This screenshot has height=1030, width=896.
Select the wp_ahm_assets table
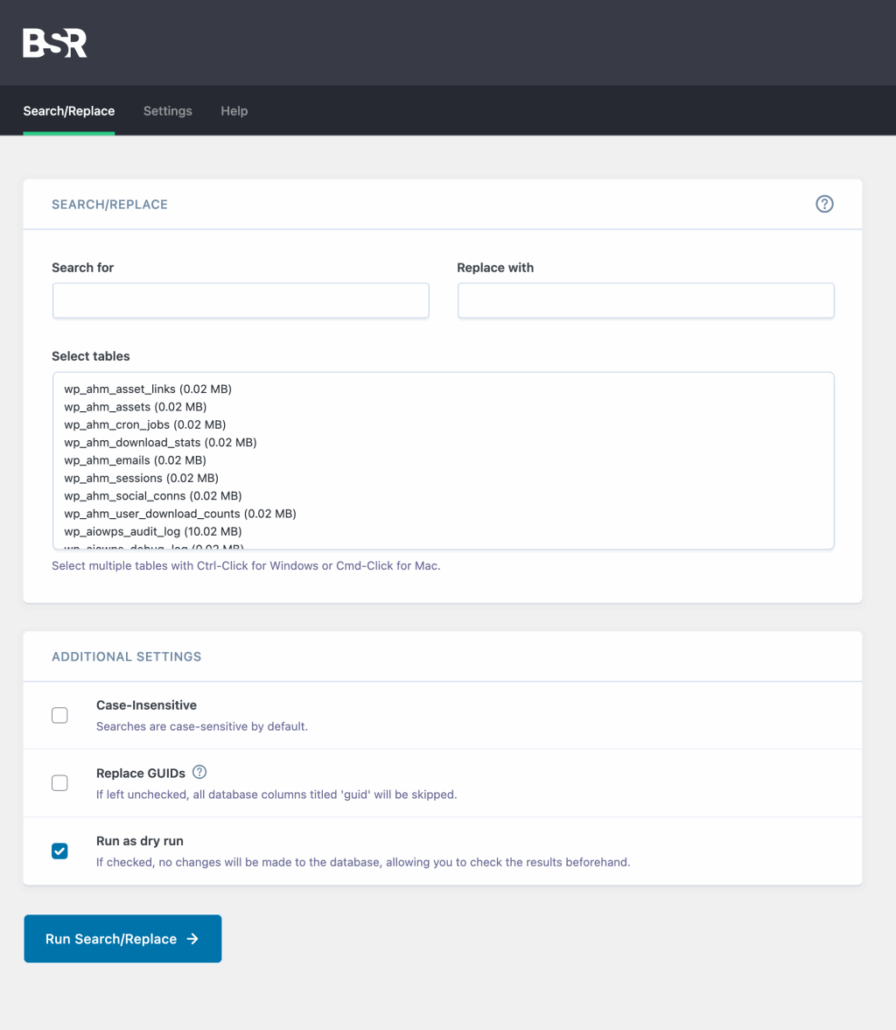pyautogui.click(x=135, y=407)
